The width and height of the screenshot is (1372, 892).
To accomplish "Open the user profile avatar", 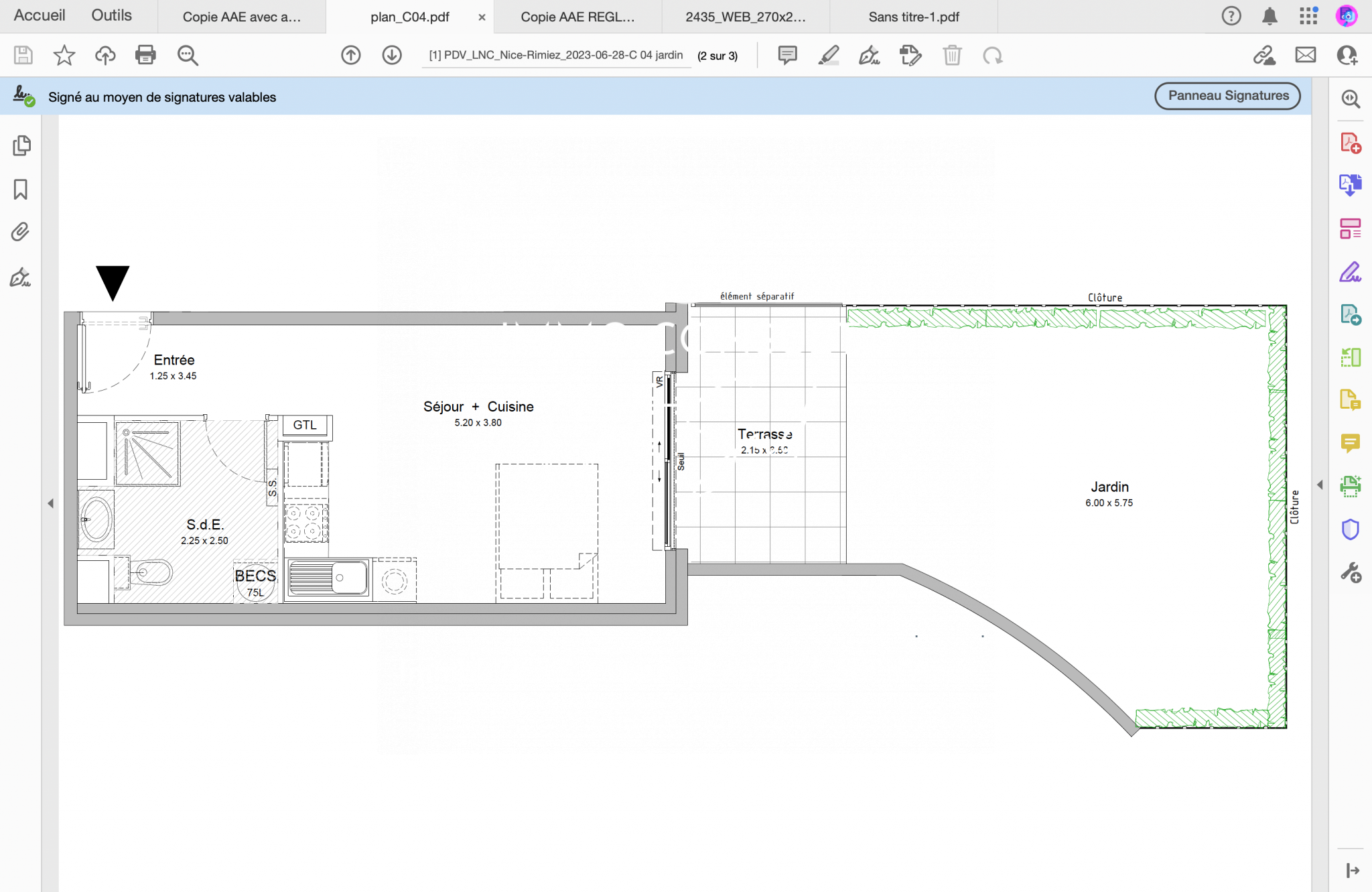I will [x=1347, y=16].
